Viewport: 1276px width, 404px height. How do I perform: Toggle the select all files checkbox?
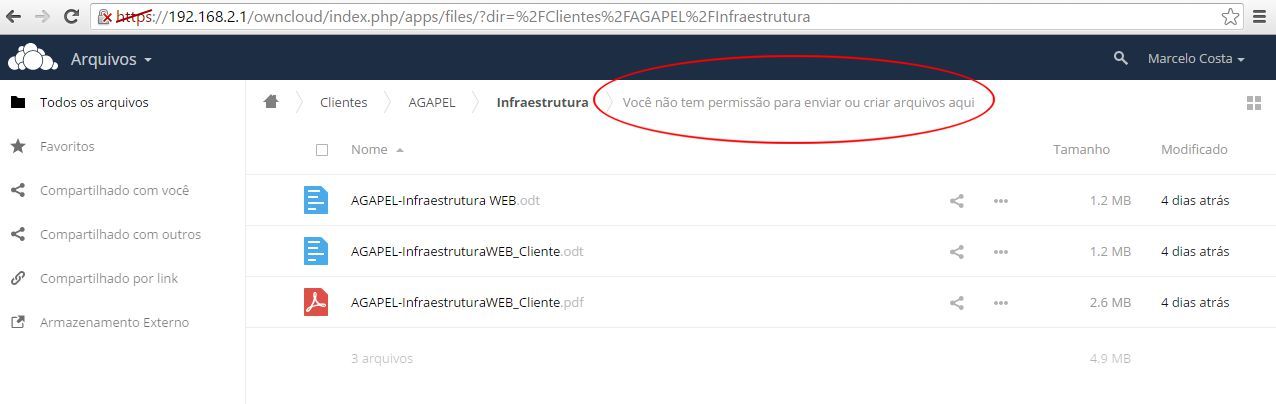coord(322,150)
